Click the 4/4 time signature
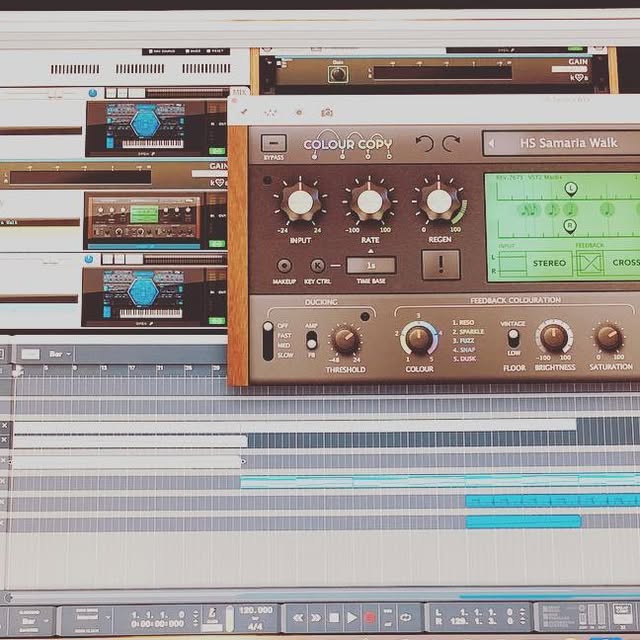Screen dimensions: 640x640 (x=255, y=627)
